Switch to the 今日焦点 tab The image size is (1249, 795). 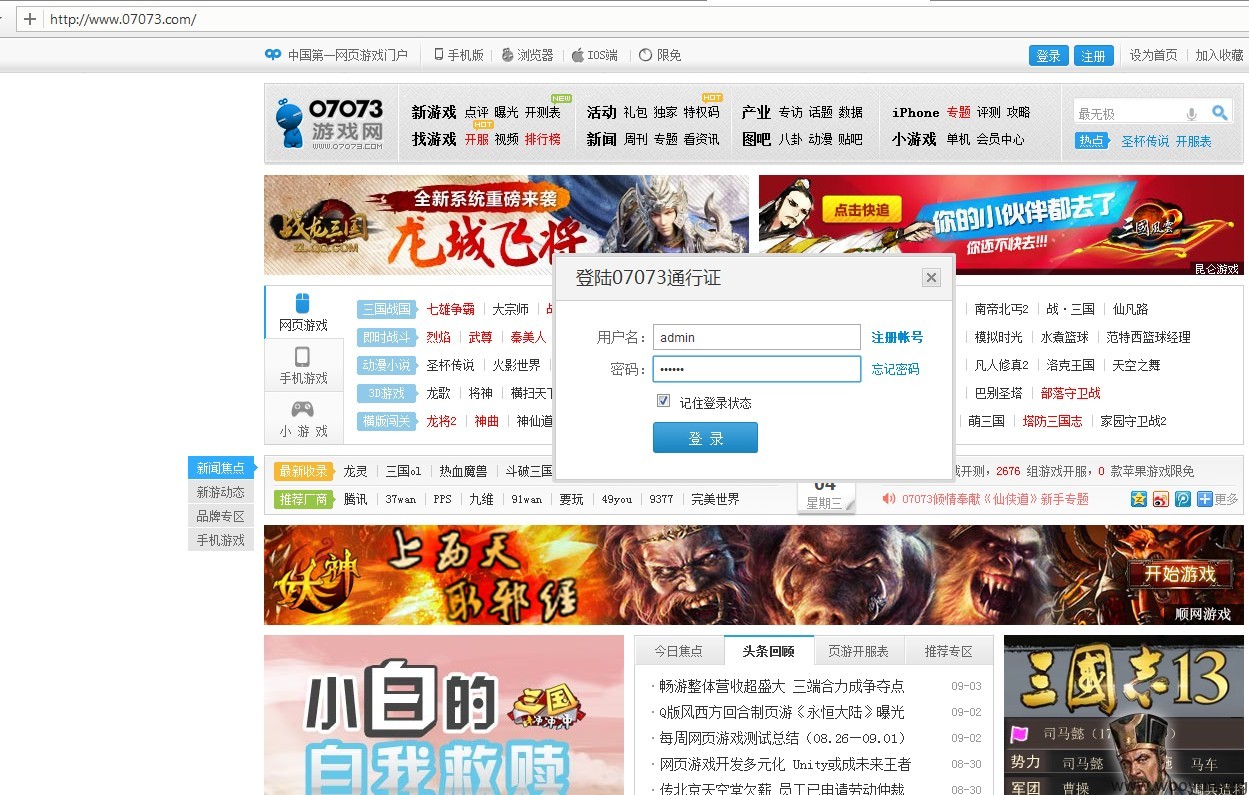pos(679,651)
